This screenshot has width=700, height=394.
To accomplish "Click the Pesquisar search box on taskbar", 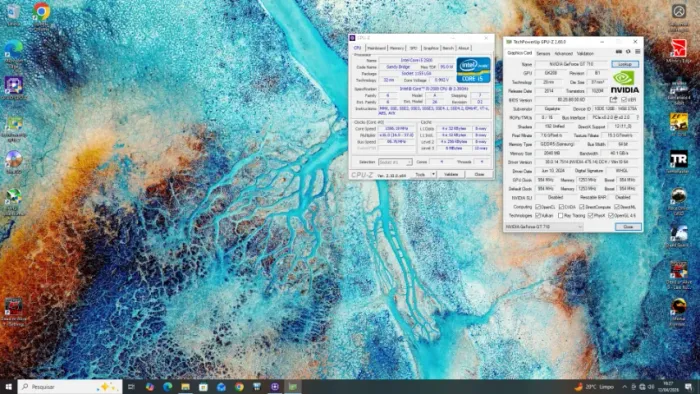I will pos(70,387).
